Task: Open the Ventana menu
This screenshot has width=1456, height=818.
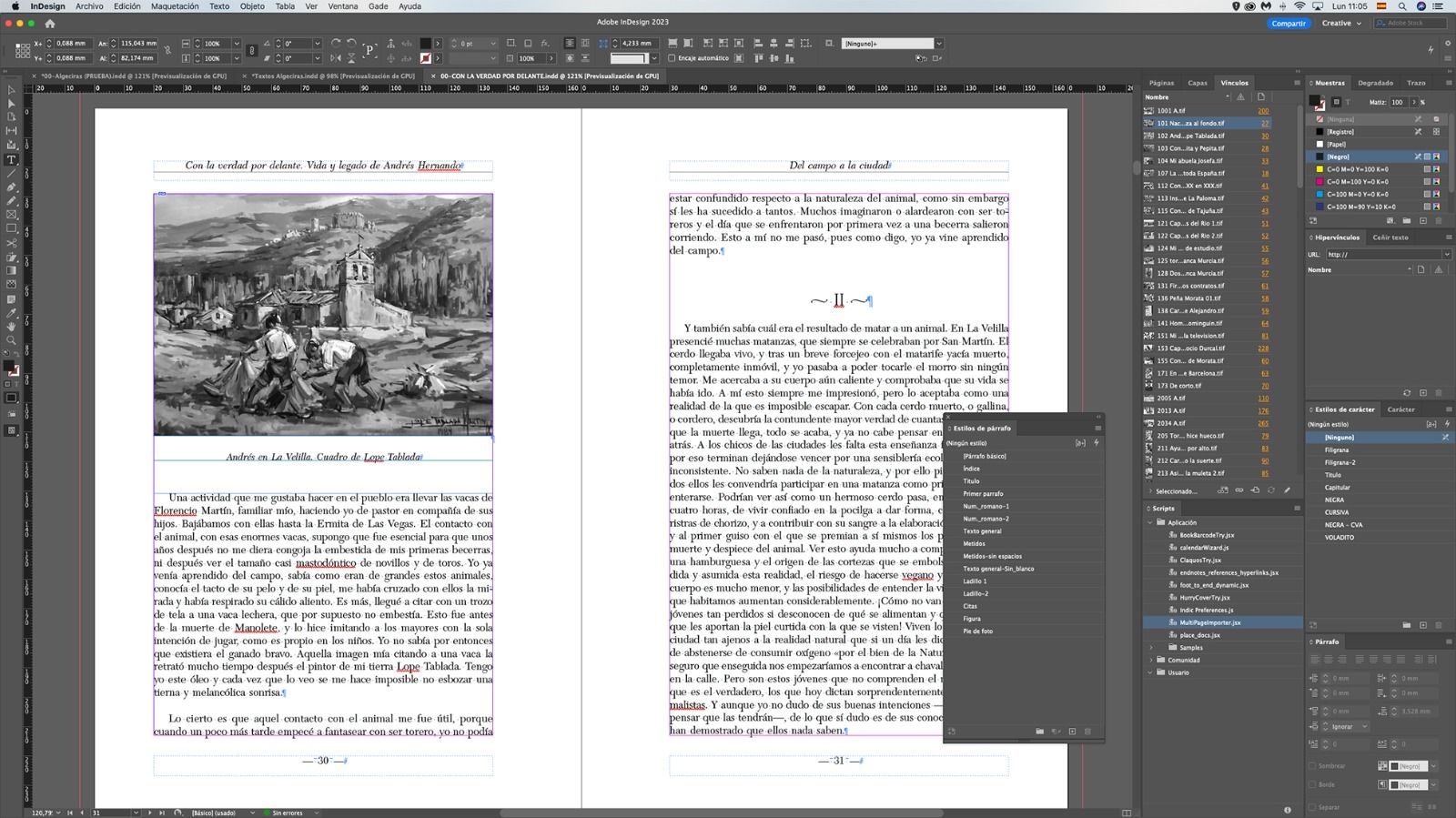Action: click(343, 6)
